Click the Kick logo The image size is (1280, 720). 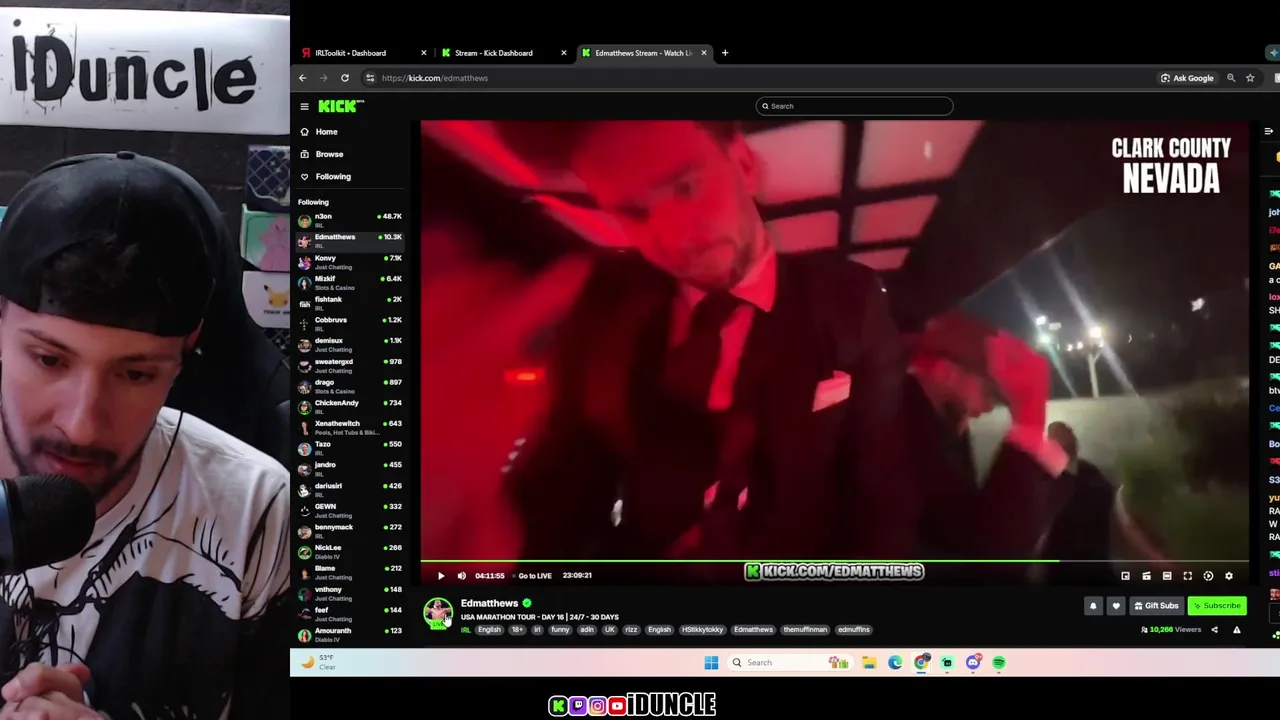tap(341, 106)
